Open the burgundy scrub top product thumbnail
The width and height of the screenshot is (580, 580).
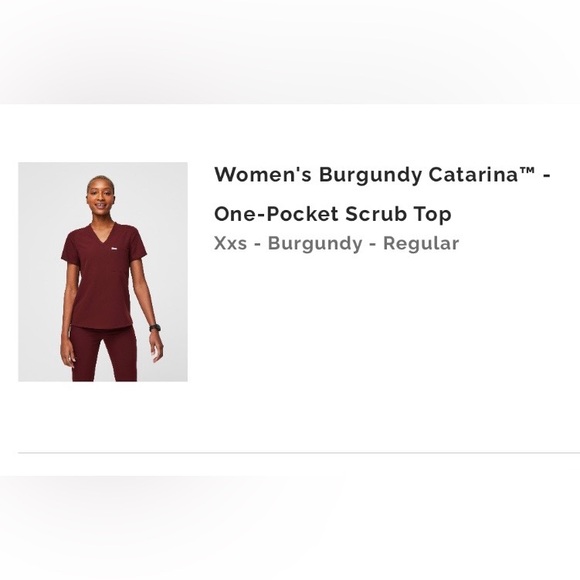click(x=103, y=272)
